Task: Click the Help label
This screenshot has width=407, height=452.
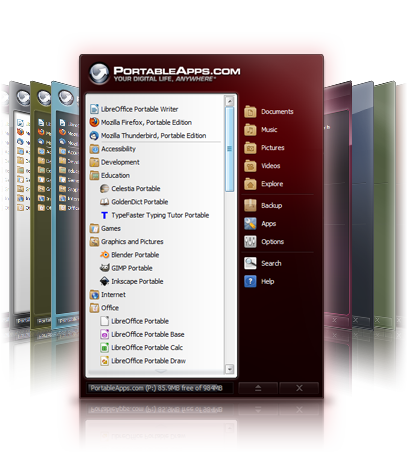Action: click(x=268, y=281)
